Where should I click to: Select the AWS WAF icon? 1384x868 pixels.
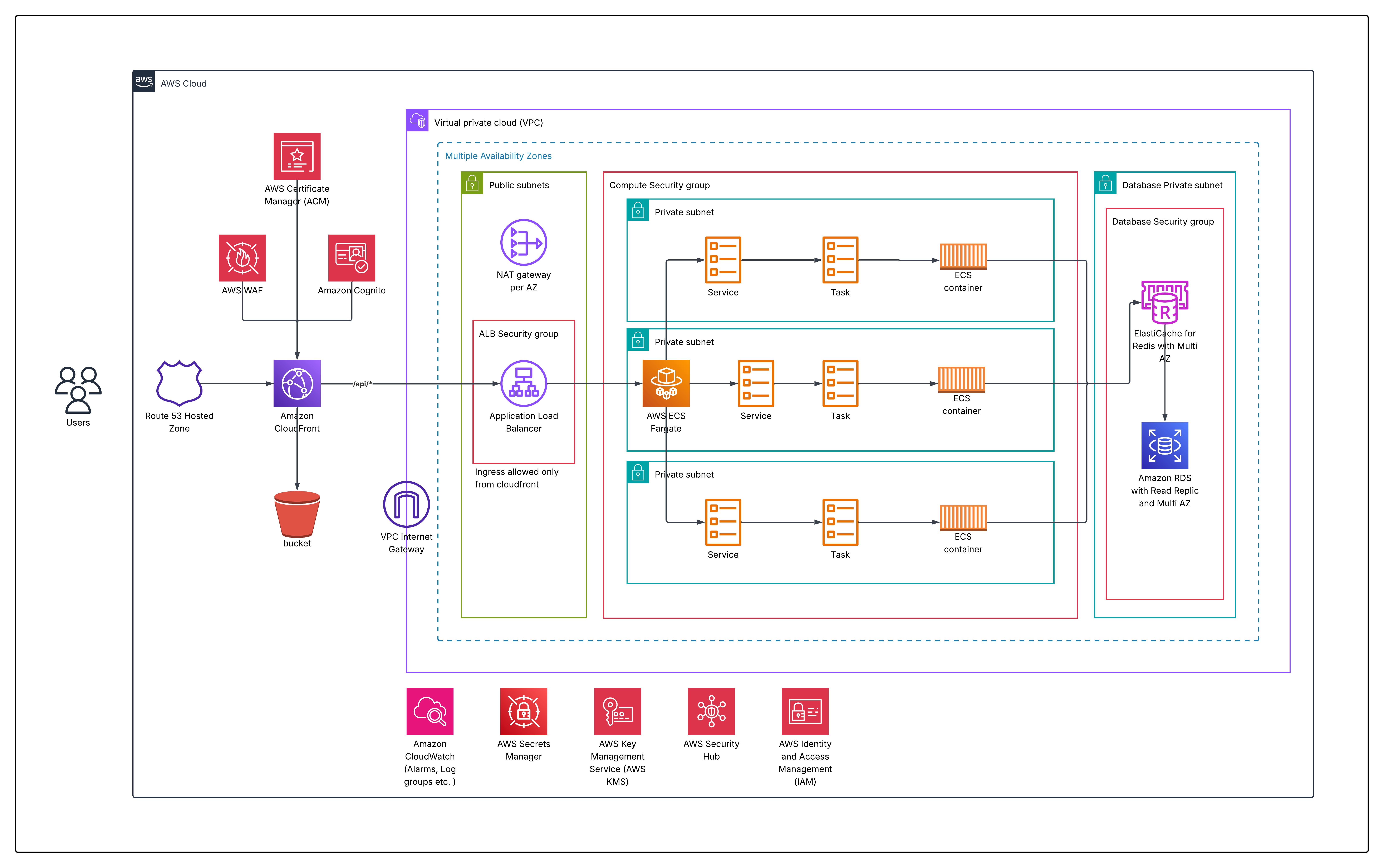click(242, 258)
